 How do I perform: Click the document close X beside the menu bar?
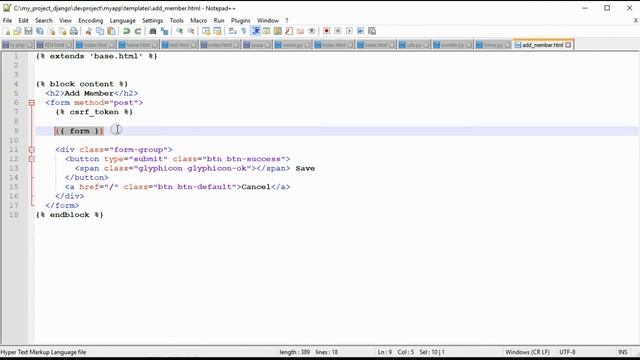click(x=636, y=20)
